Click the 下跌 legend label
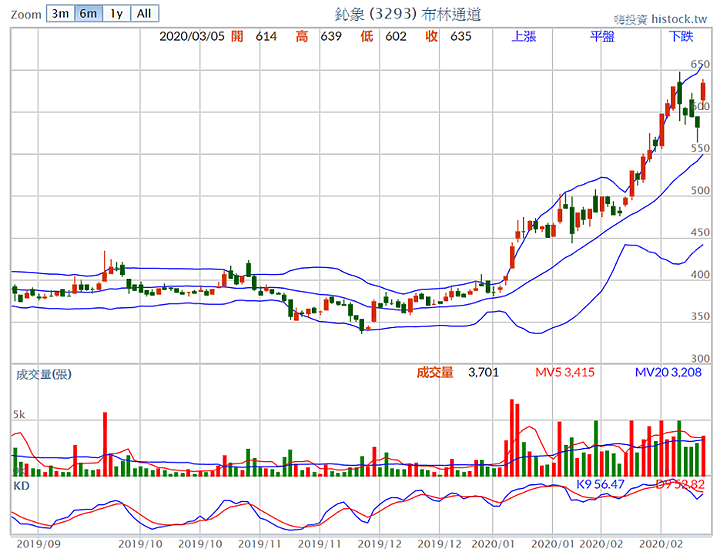Image resolution: width=720 pixels, height=552 pixels. pyautogui.click(x=681, y=36)
